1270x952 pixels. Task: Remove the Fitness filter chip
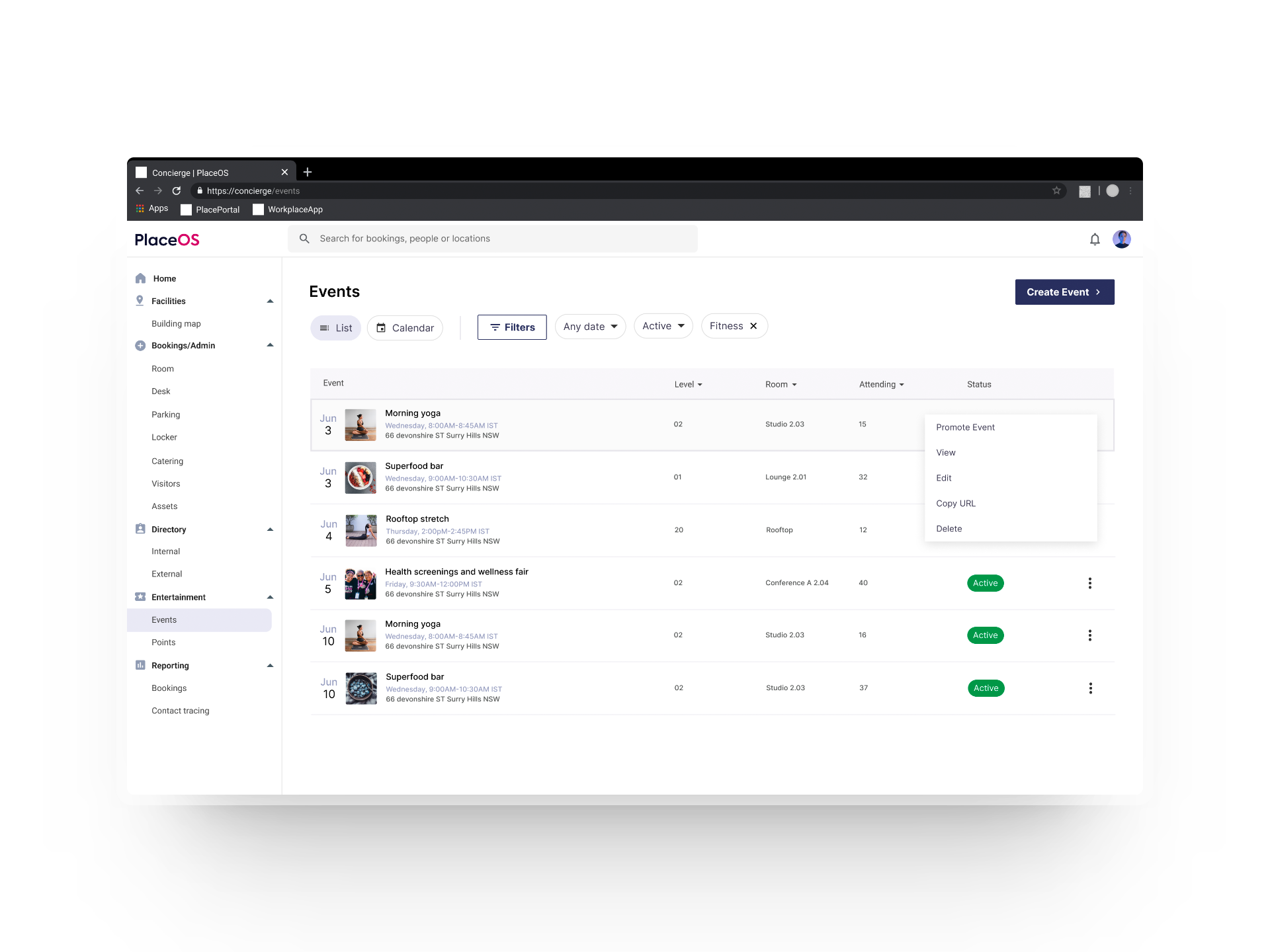click(x=753, y=326)
